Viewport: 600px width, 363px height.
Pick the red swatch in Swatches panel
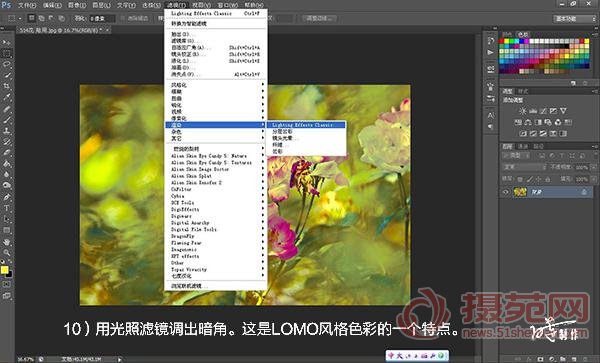click(502, 41)
